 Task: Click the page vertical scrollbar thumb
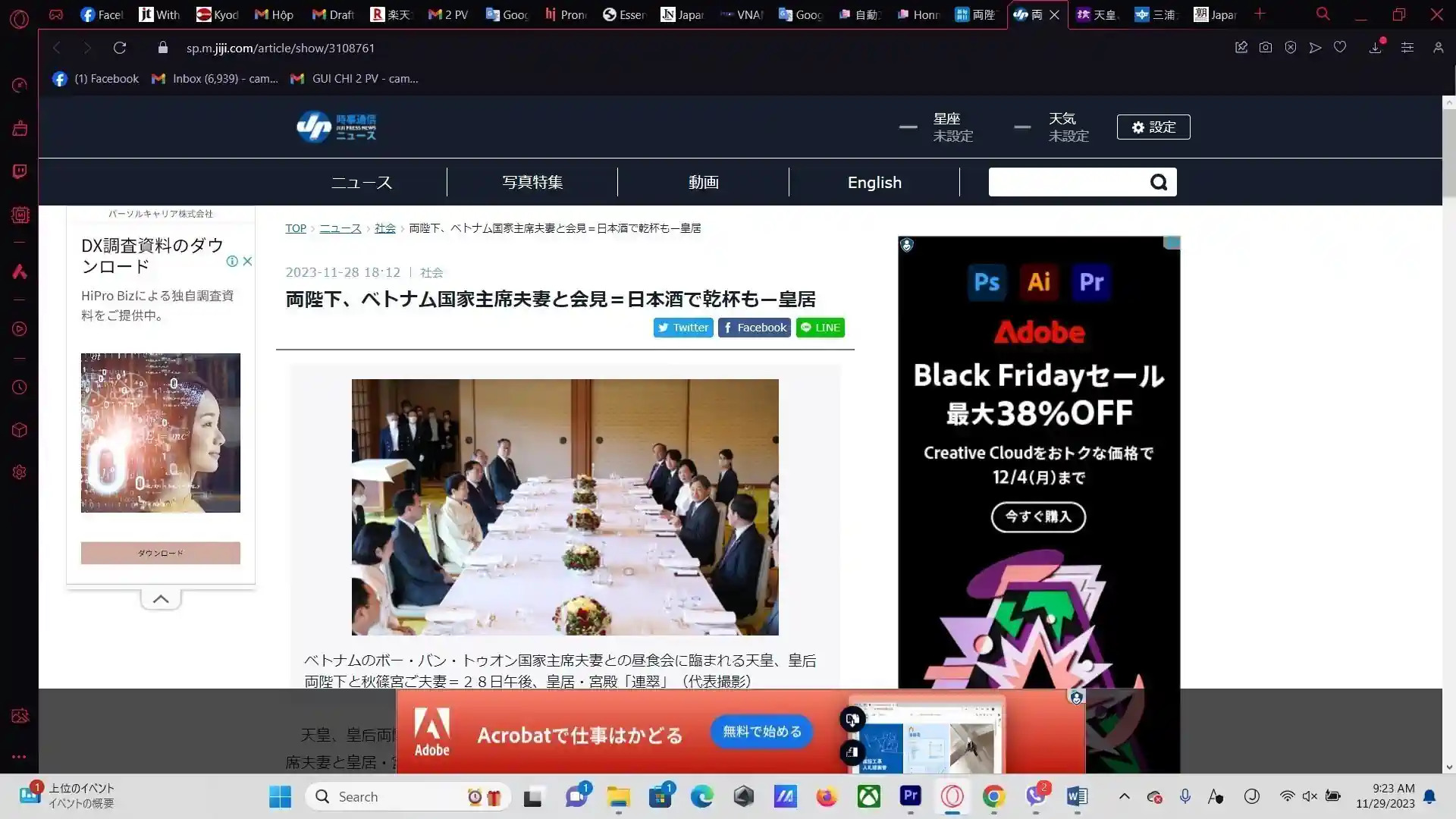tap(1449, 152)
